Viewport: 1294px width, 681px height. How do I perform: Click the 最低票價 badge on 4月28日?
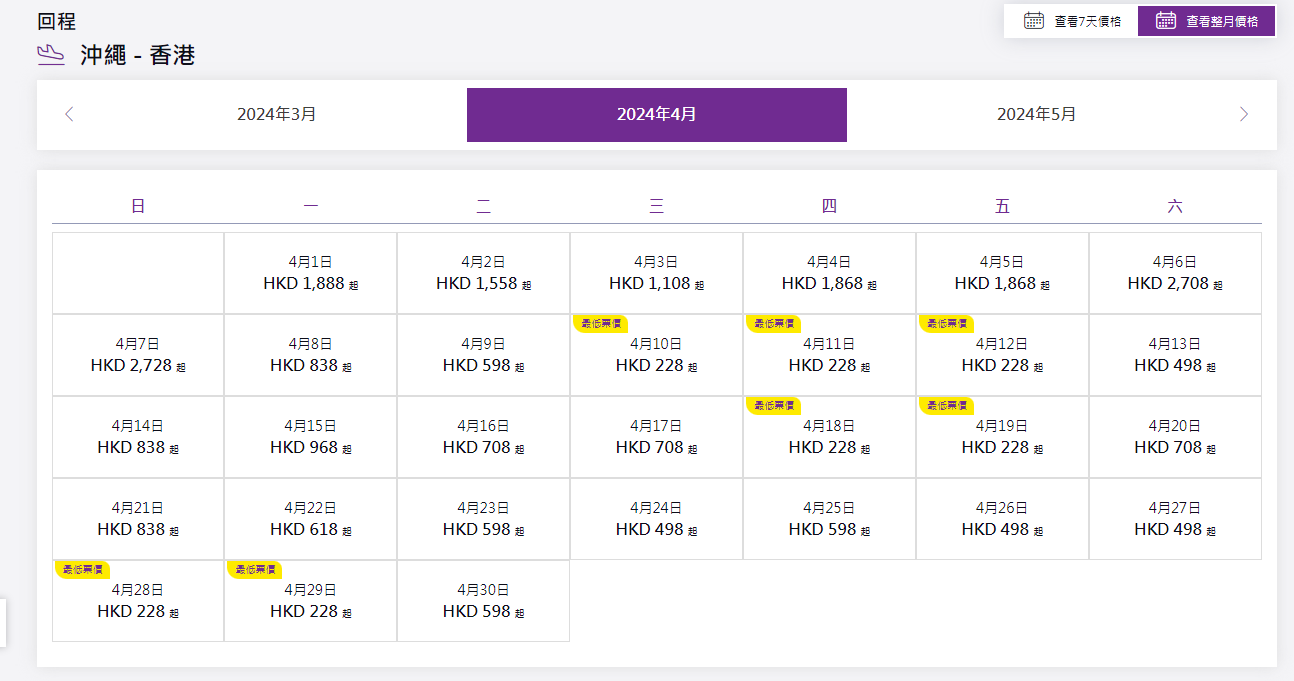click(x=82, y=569)
